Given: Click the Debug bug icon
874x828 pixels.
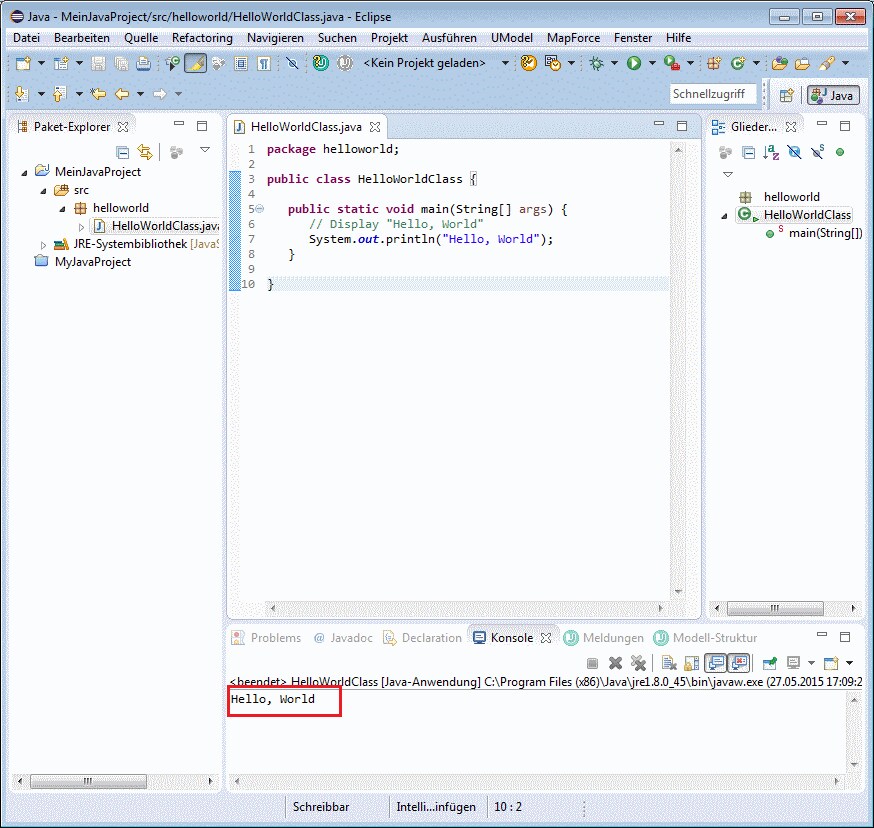Looking at the screenshot, I should [596, 63].
